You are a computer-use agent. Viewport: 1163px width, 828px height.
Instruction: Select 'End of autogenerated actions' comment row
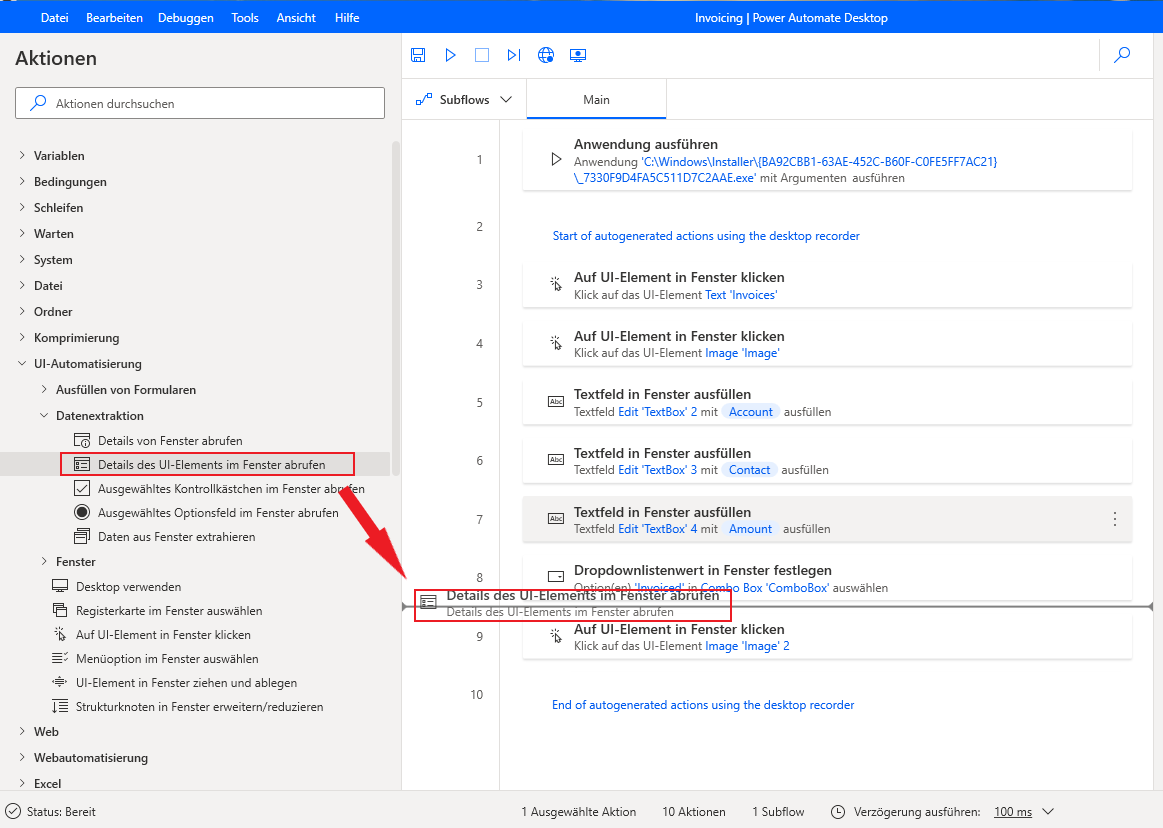tap(702, 705)
